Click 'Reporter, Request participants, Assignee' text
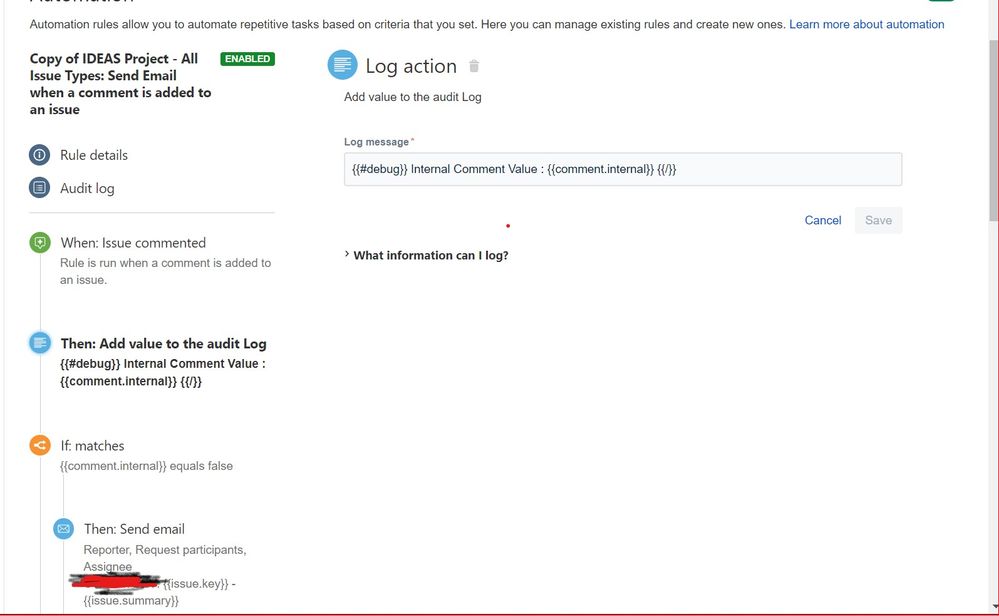Screen dimensions: 999x616 click(x=164, y=558)
